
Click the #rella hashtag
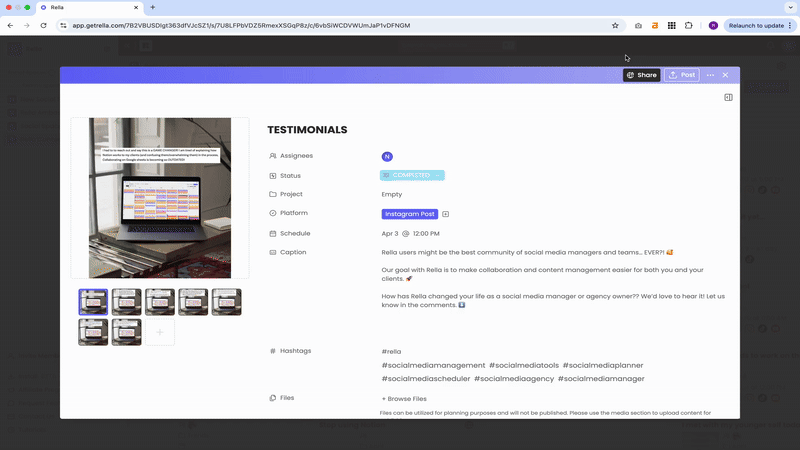click(391, 352)
